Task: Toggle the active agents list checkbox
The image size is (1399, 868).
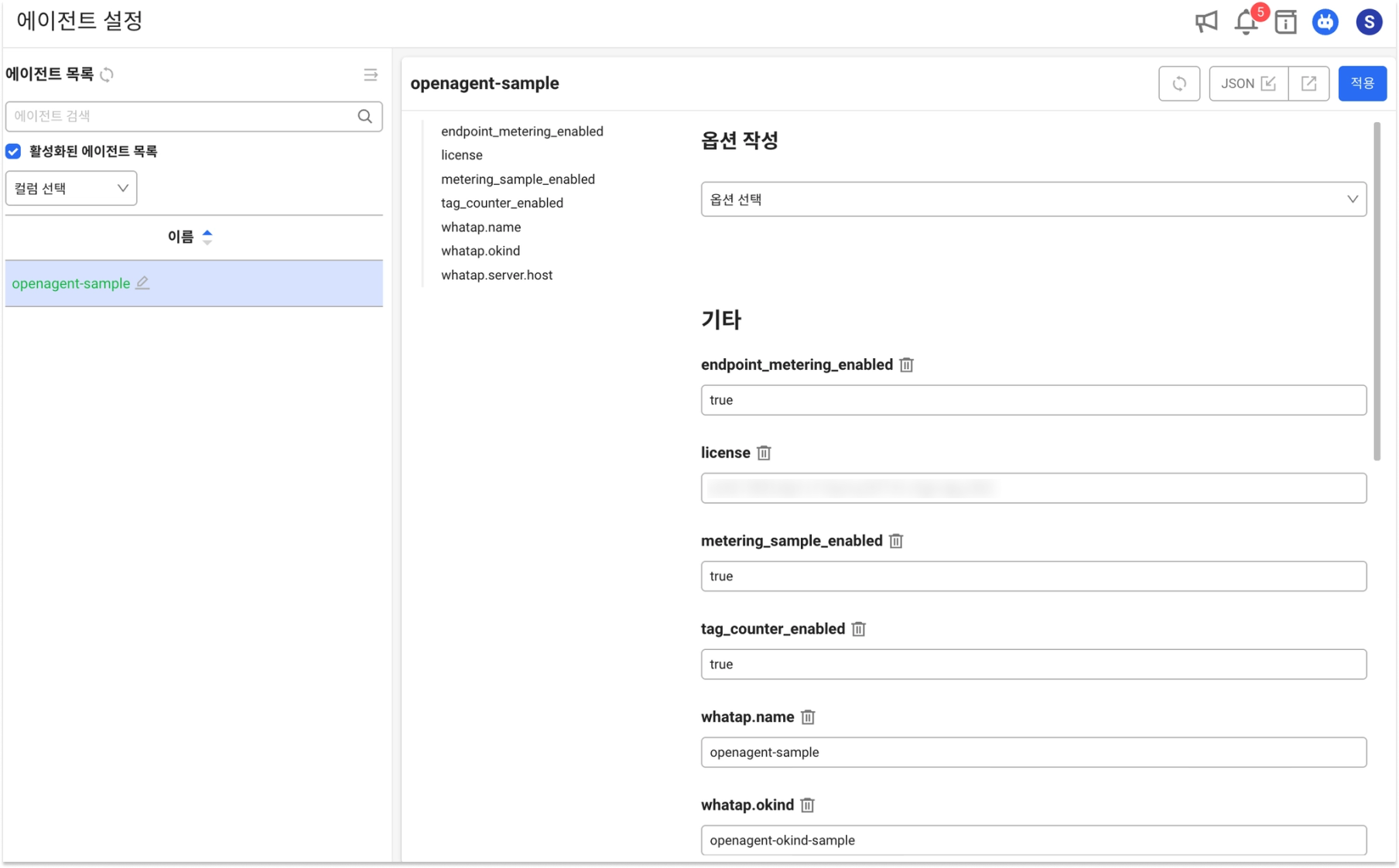Action: (x=13, y=151)
